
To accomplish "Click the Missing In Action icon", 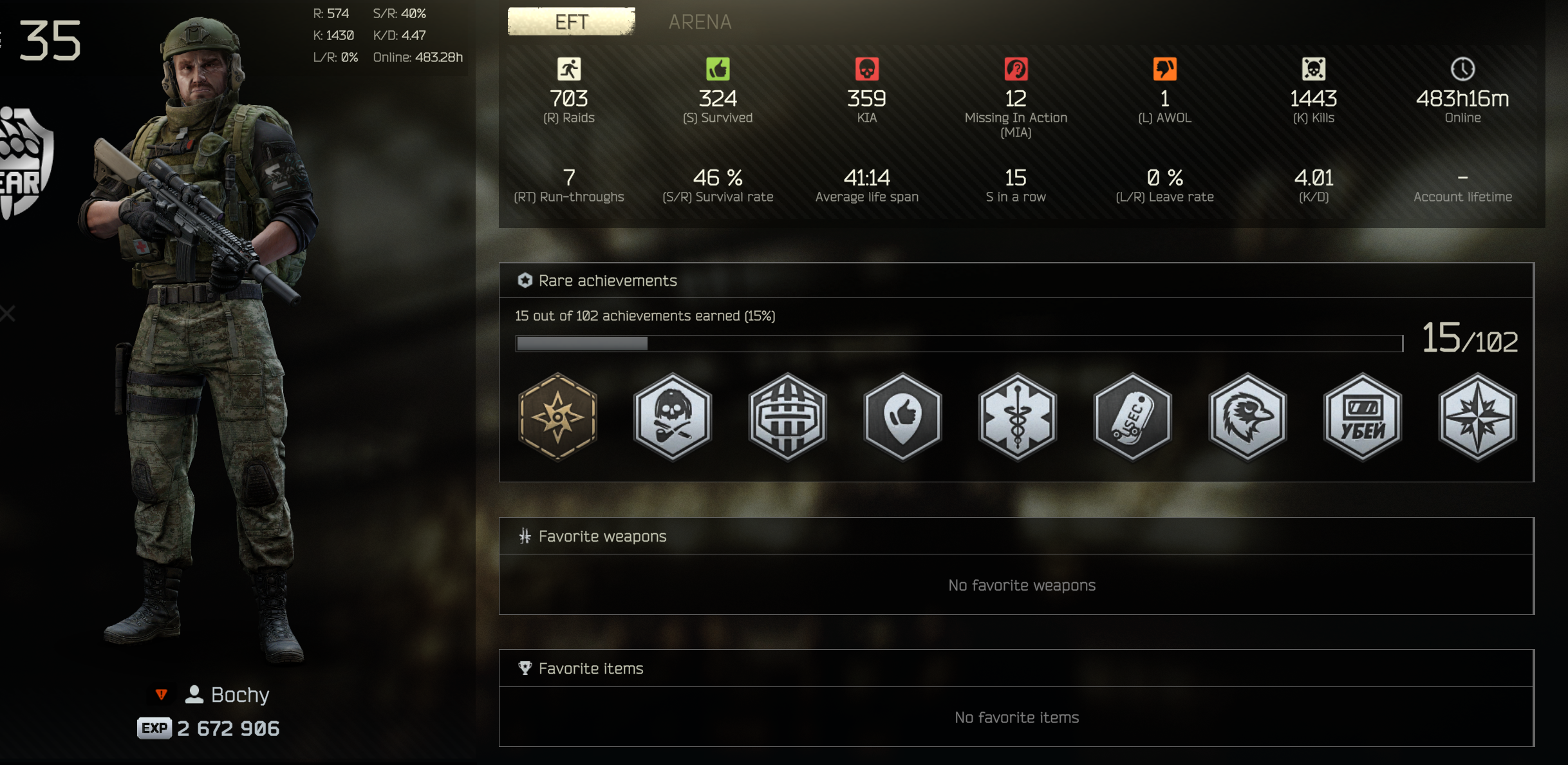I will 1016,68.
